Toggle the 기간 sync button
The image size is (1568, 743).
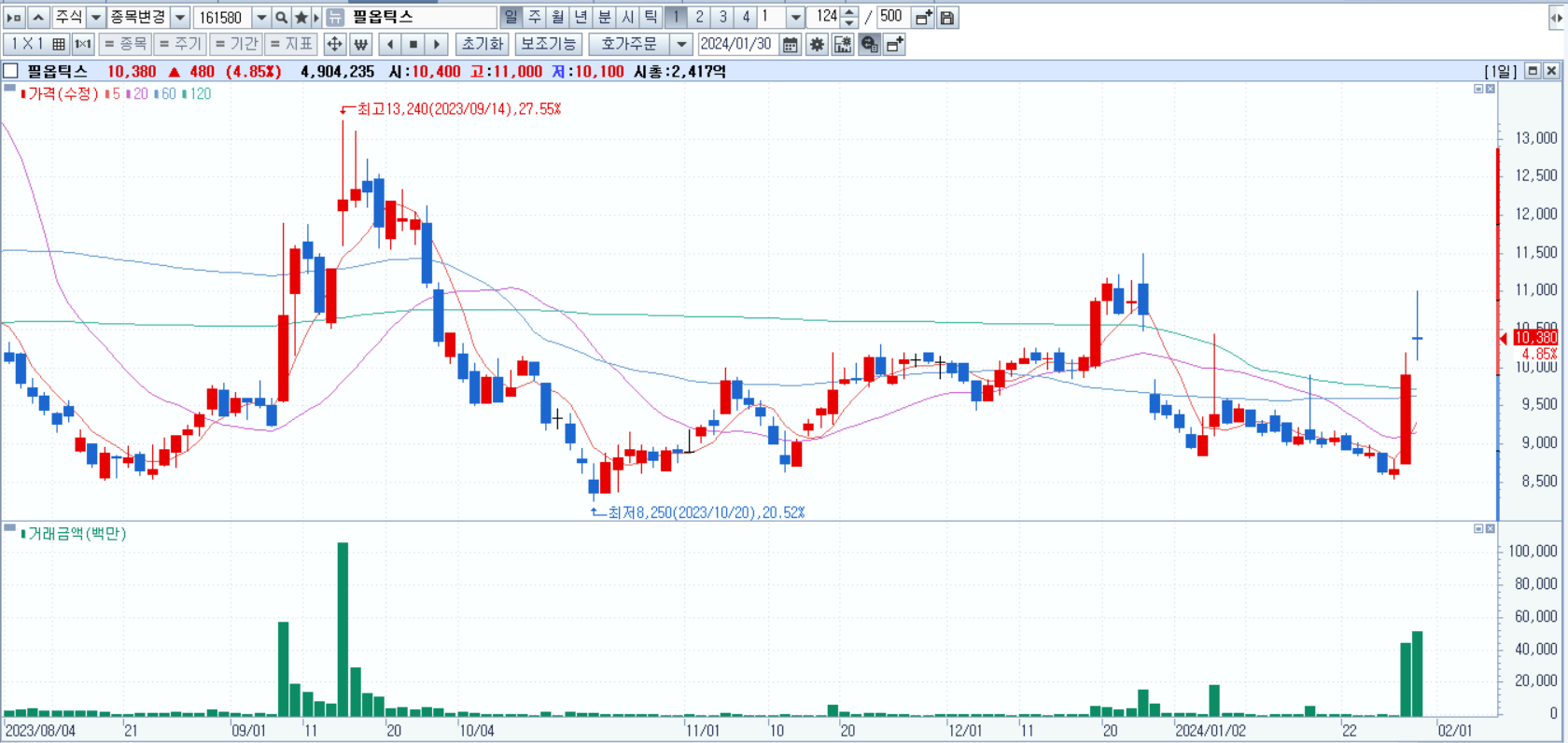pos(235,44)
